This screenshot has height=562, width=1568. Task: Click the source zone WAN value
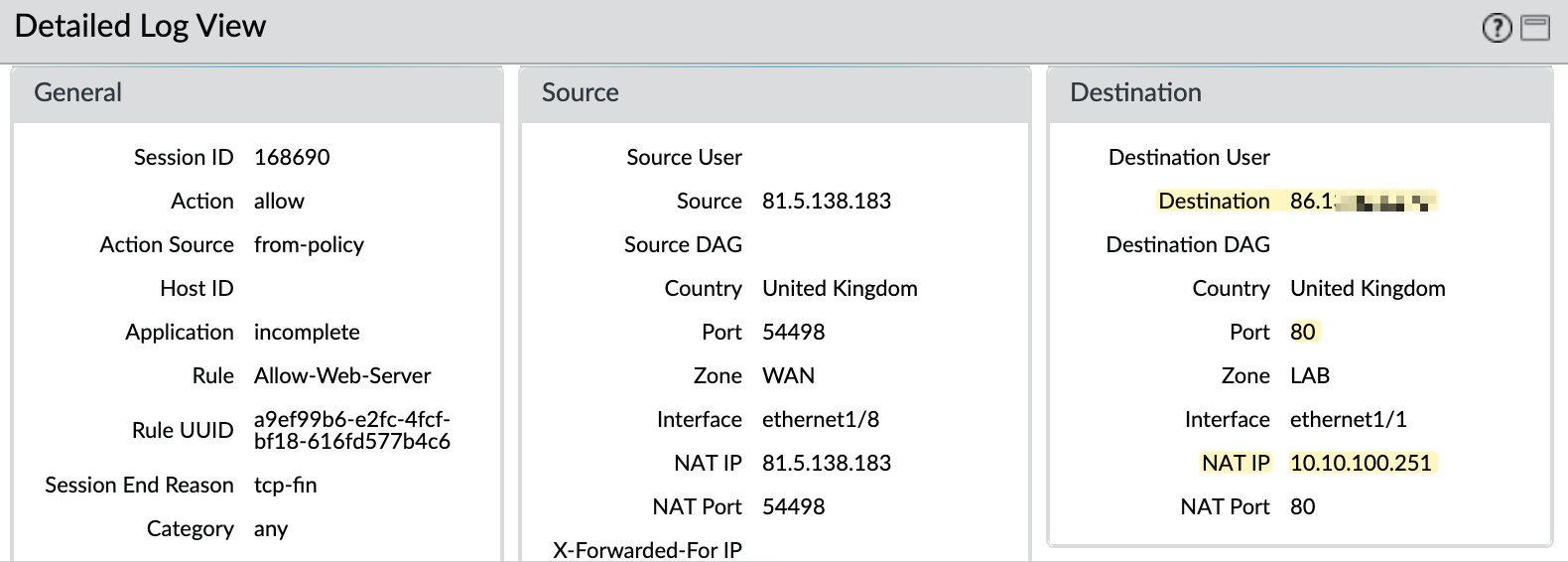coord(788,375)
